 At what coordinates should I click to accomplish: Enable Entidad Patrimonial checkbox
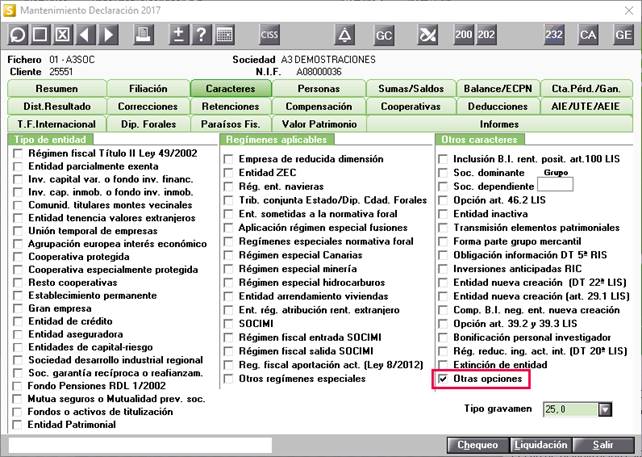(x=17, y=425)
